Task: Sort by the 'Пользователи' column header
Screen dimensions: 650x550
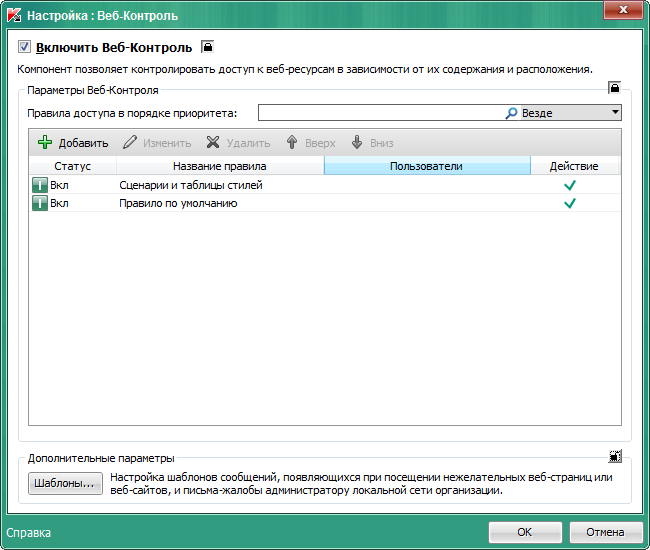Action: (427, 166)
